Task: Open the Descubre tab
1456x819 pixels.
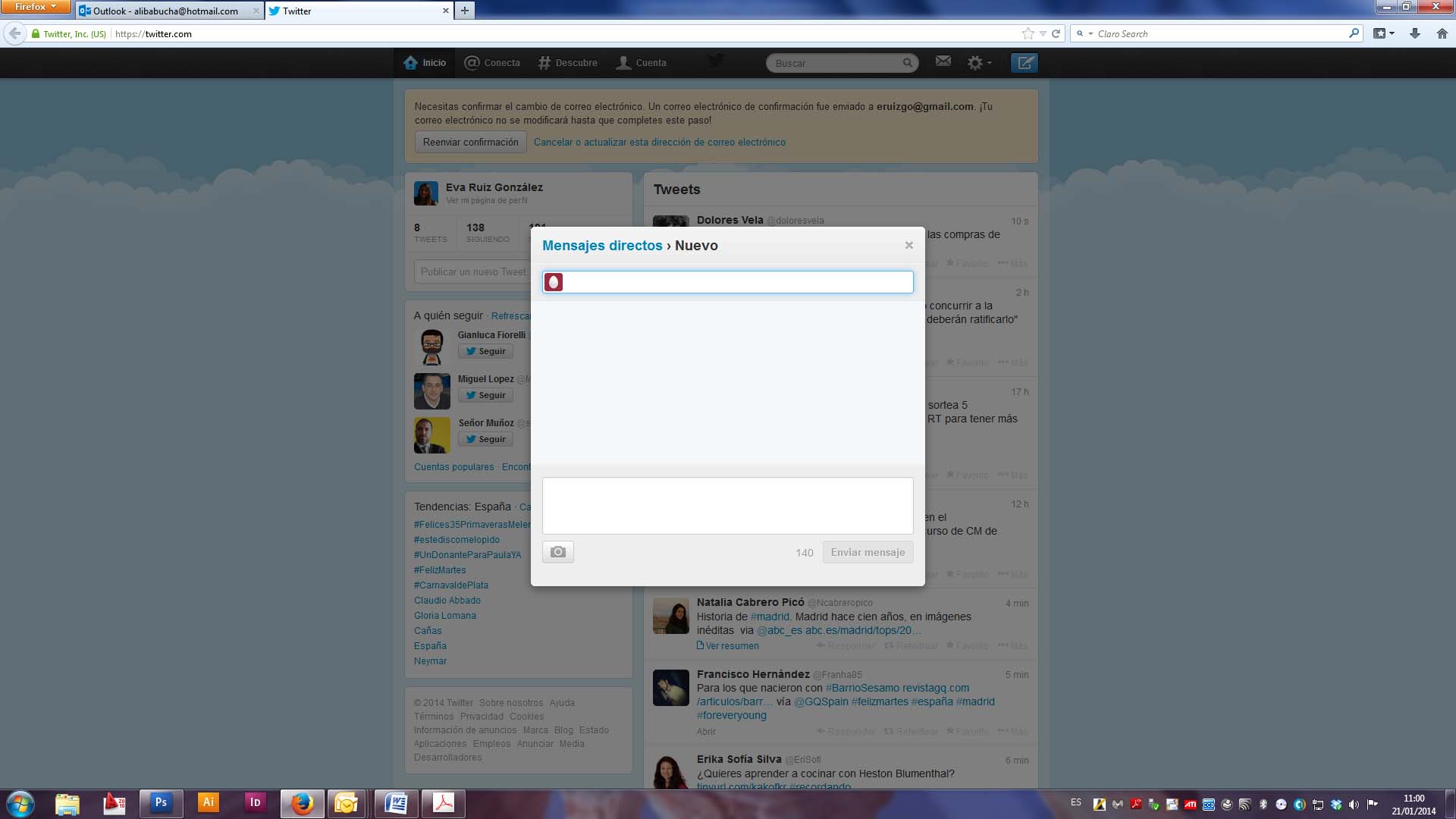Action: click(x=567, y=63)
